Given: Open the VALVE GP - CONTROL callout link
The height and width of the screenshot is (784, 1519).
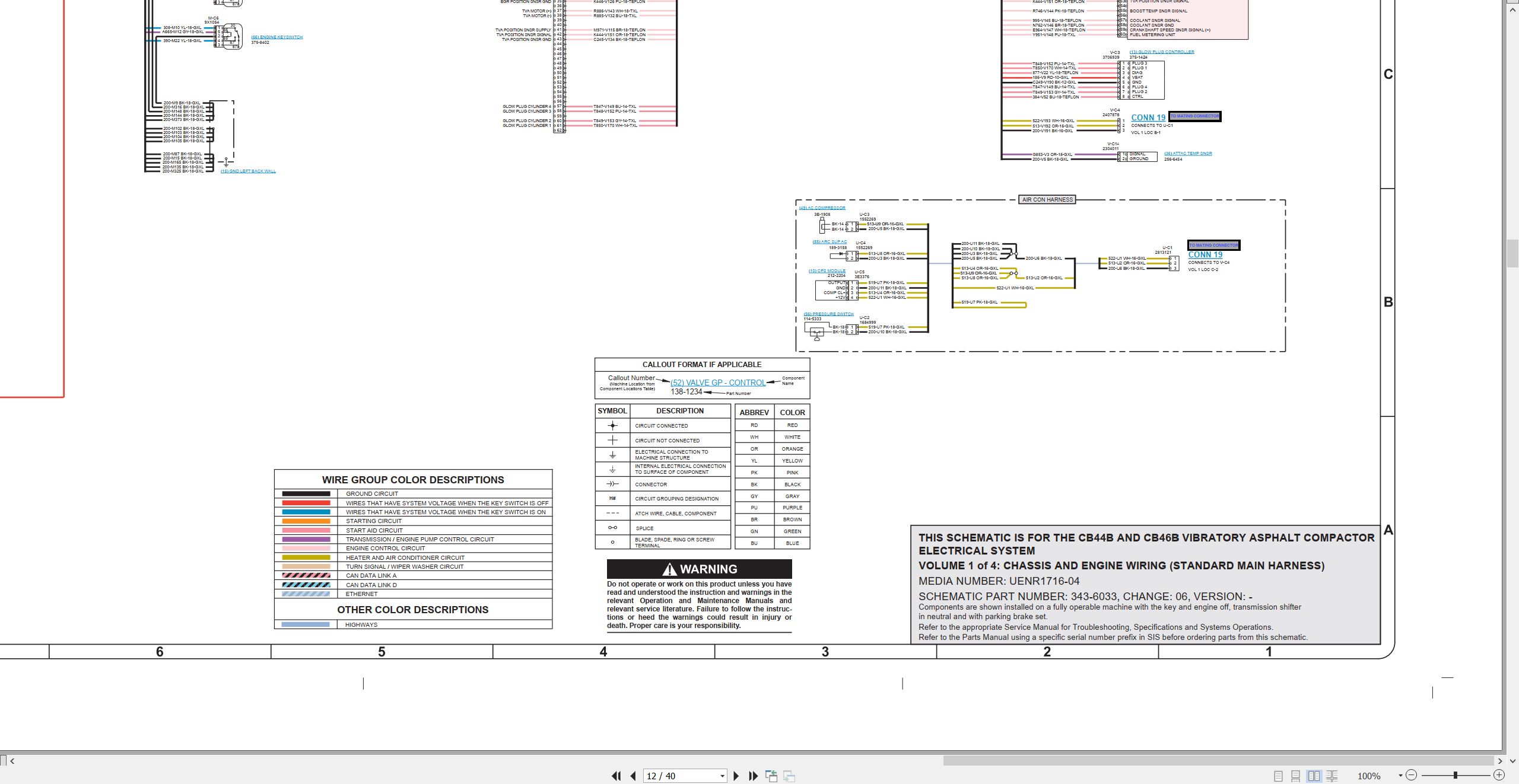Looking at the screenshot, I should 718,383.
